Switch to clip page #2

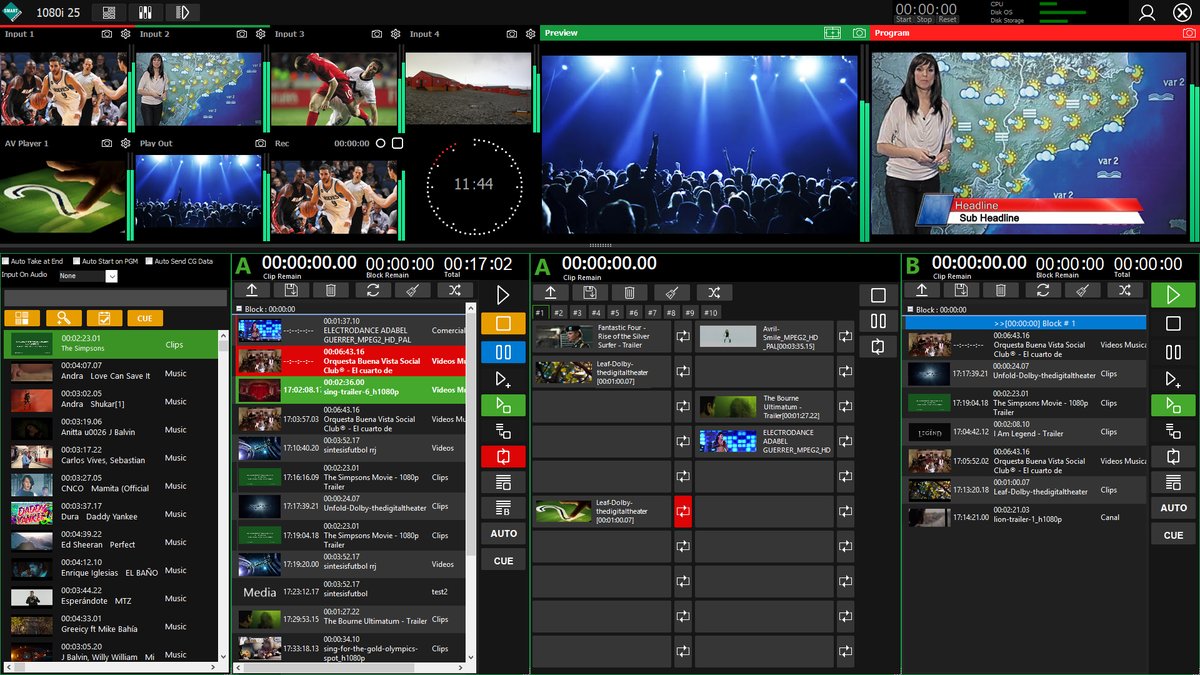pyautogui.click(x=559, y=312)
